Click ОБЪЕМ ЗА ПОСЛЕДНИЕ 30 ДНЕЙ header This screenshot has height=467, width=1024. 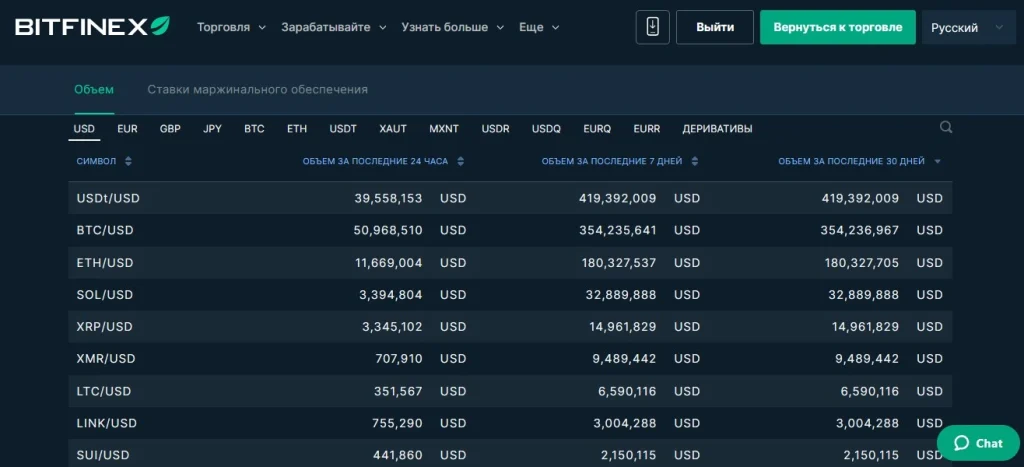point(852,161)
